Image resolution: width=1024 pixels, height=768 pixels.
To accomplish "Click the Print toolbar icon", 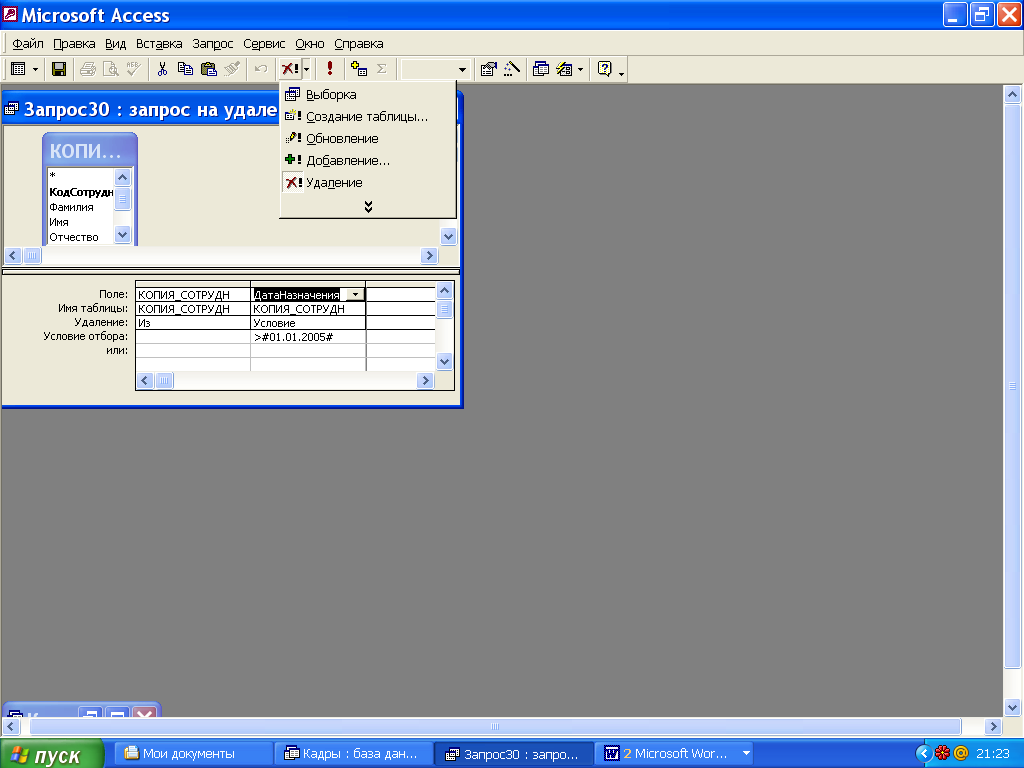I will [88, 69].
